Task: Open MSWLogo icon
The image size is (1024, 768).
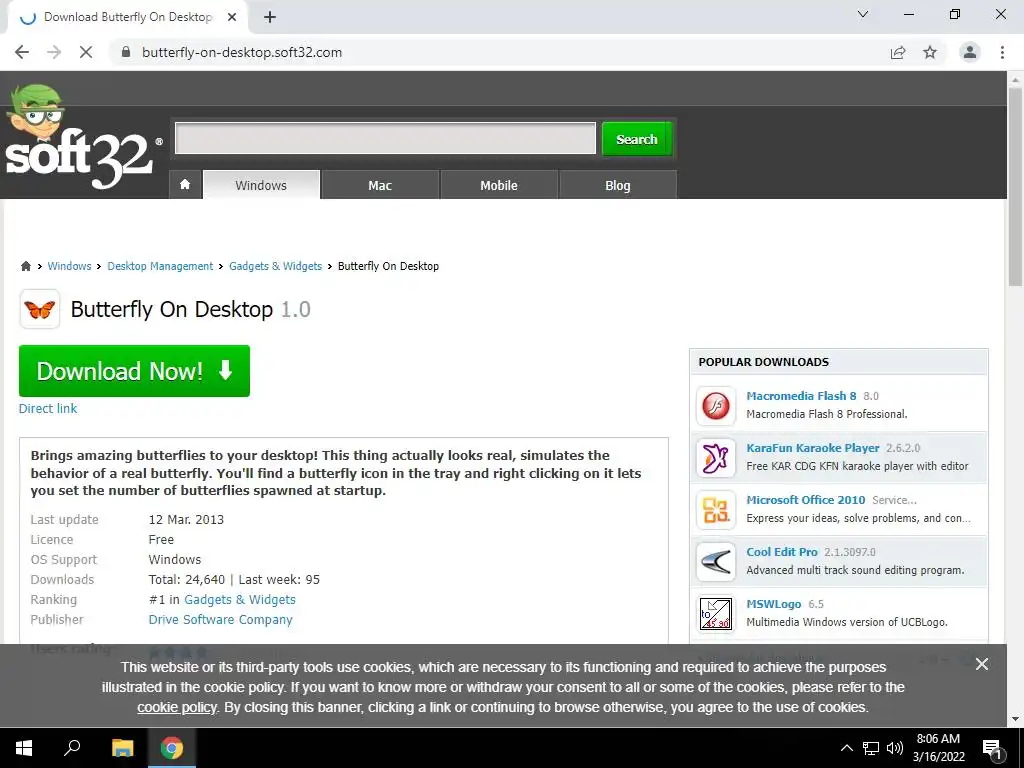Action: tap(716, 614)
